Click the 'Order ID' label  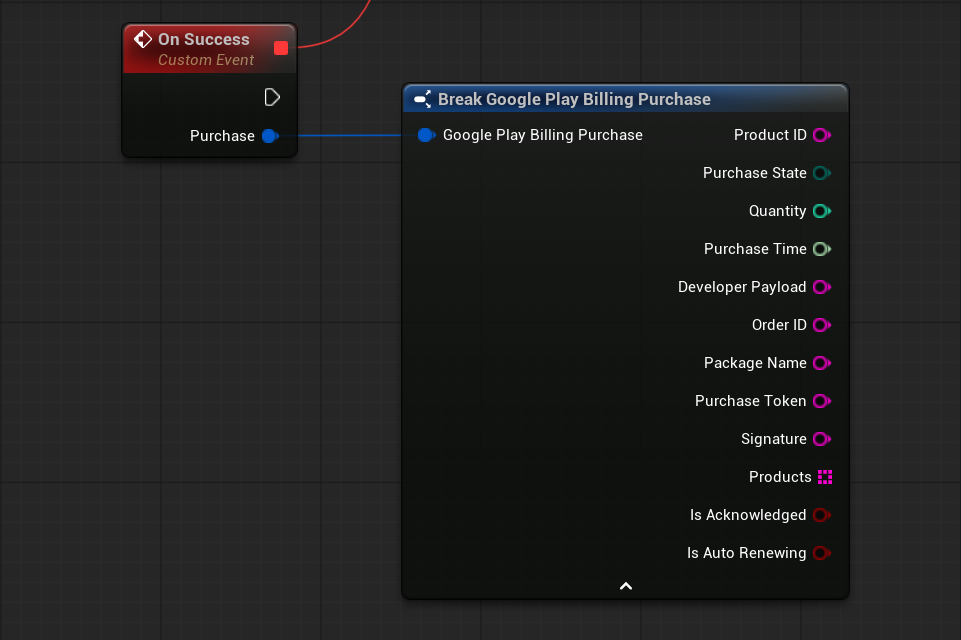[x=779, y=325]
